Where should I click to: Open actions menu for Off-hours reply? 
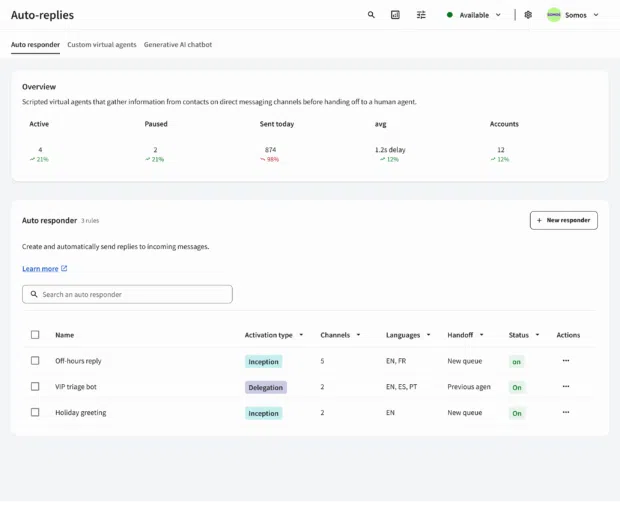coord(566,361)
